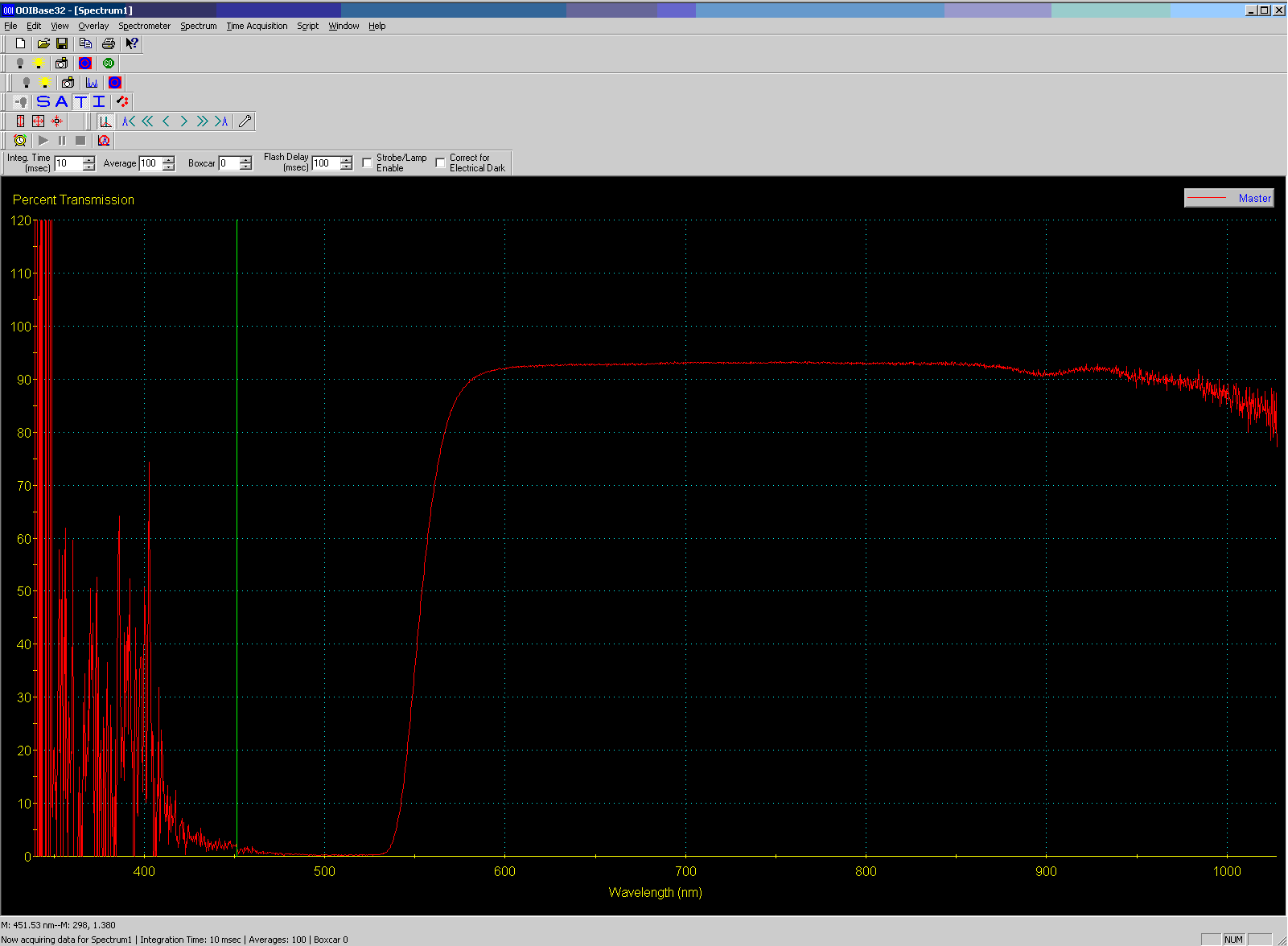Check Correct for Electrical Dark
Screen dimensions: 1288x946
point(440,163)
